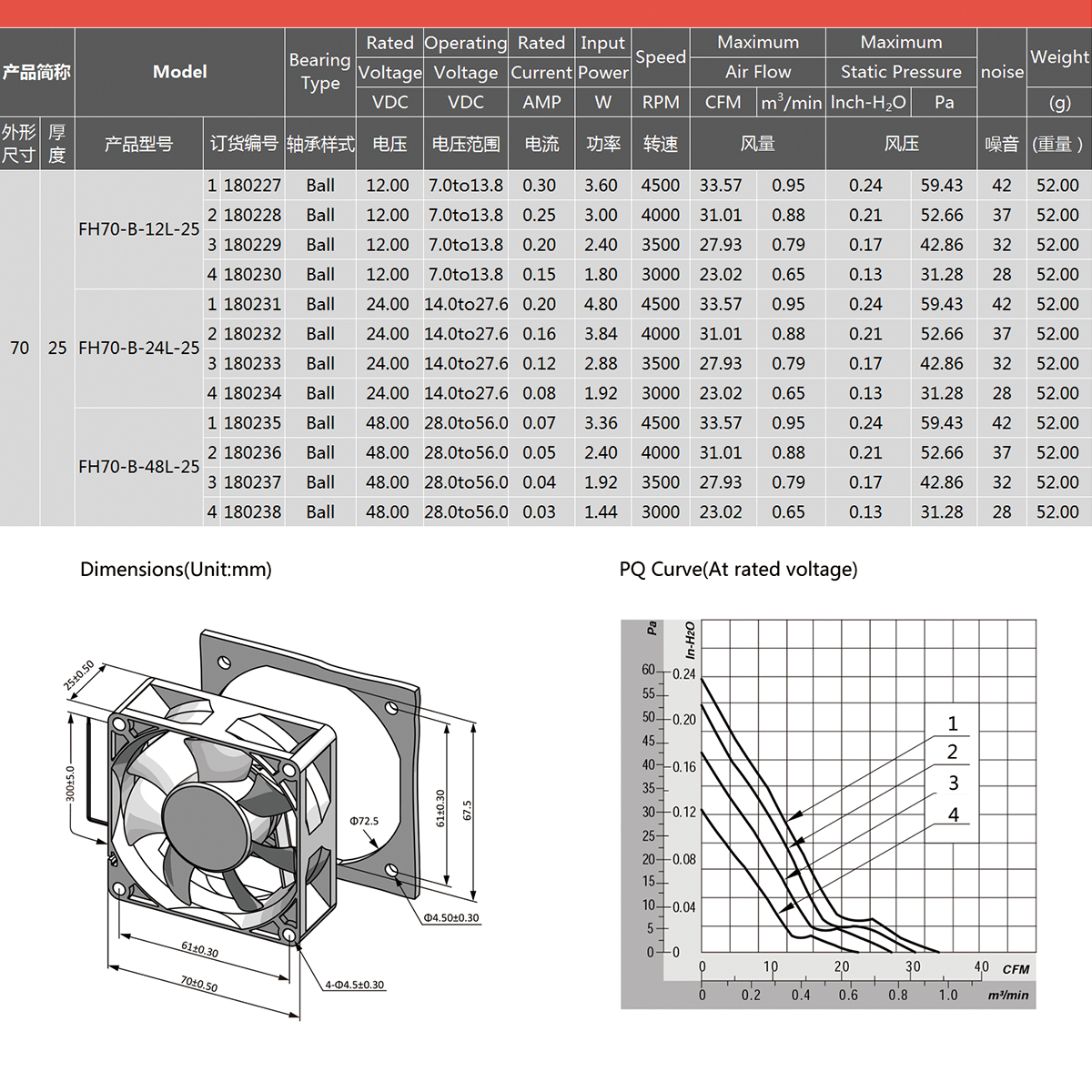This screenshot has width=1092, height=1092.
Task: Click the 25±0.50 thickness label
Action: [78, 675]
